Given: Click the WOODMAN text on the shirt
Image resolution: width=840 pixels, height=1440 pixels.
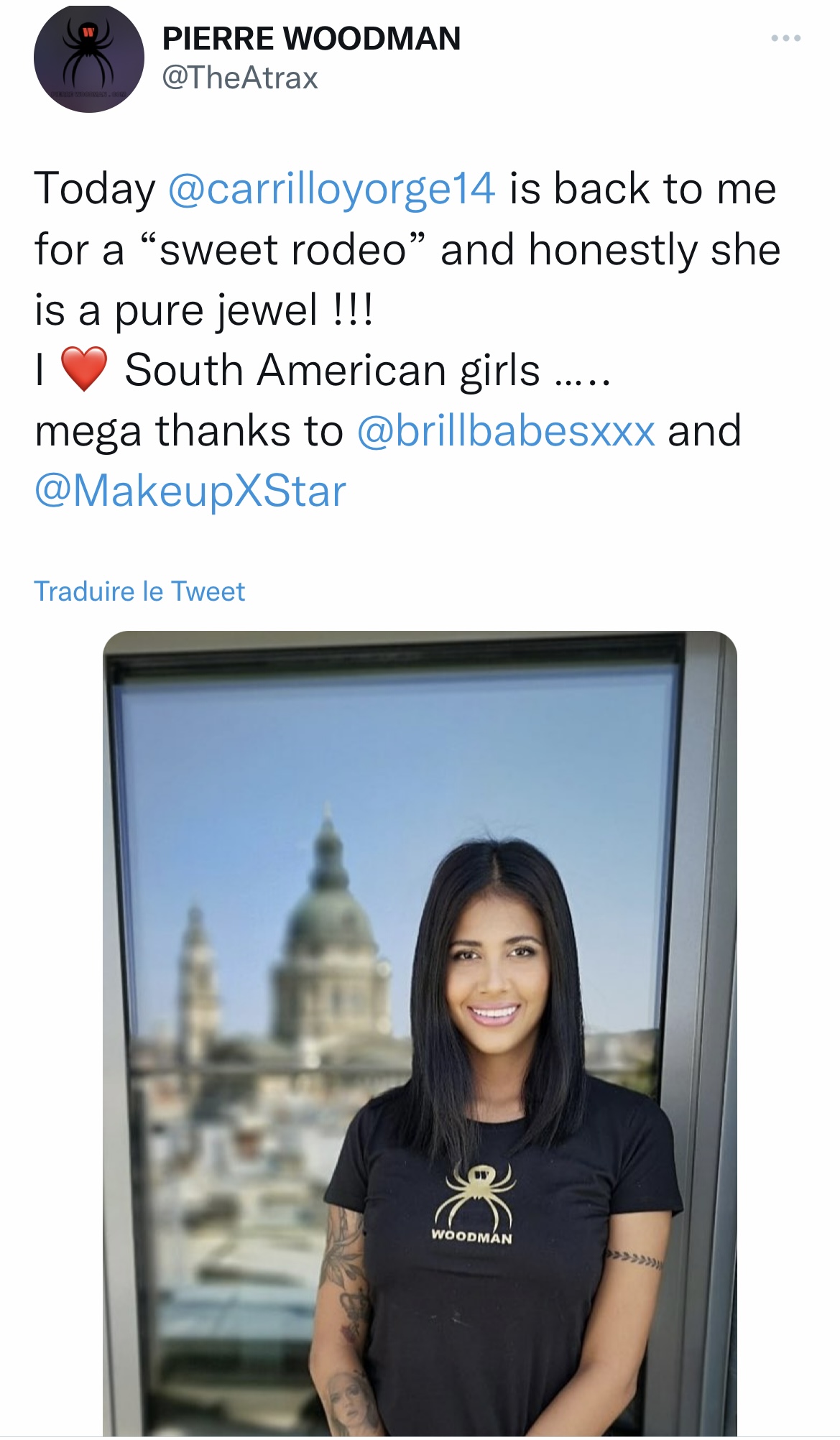Looking at the screenshot, I should pyautogui.click(x=471, y=1236).
